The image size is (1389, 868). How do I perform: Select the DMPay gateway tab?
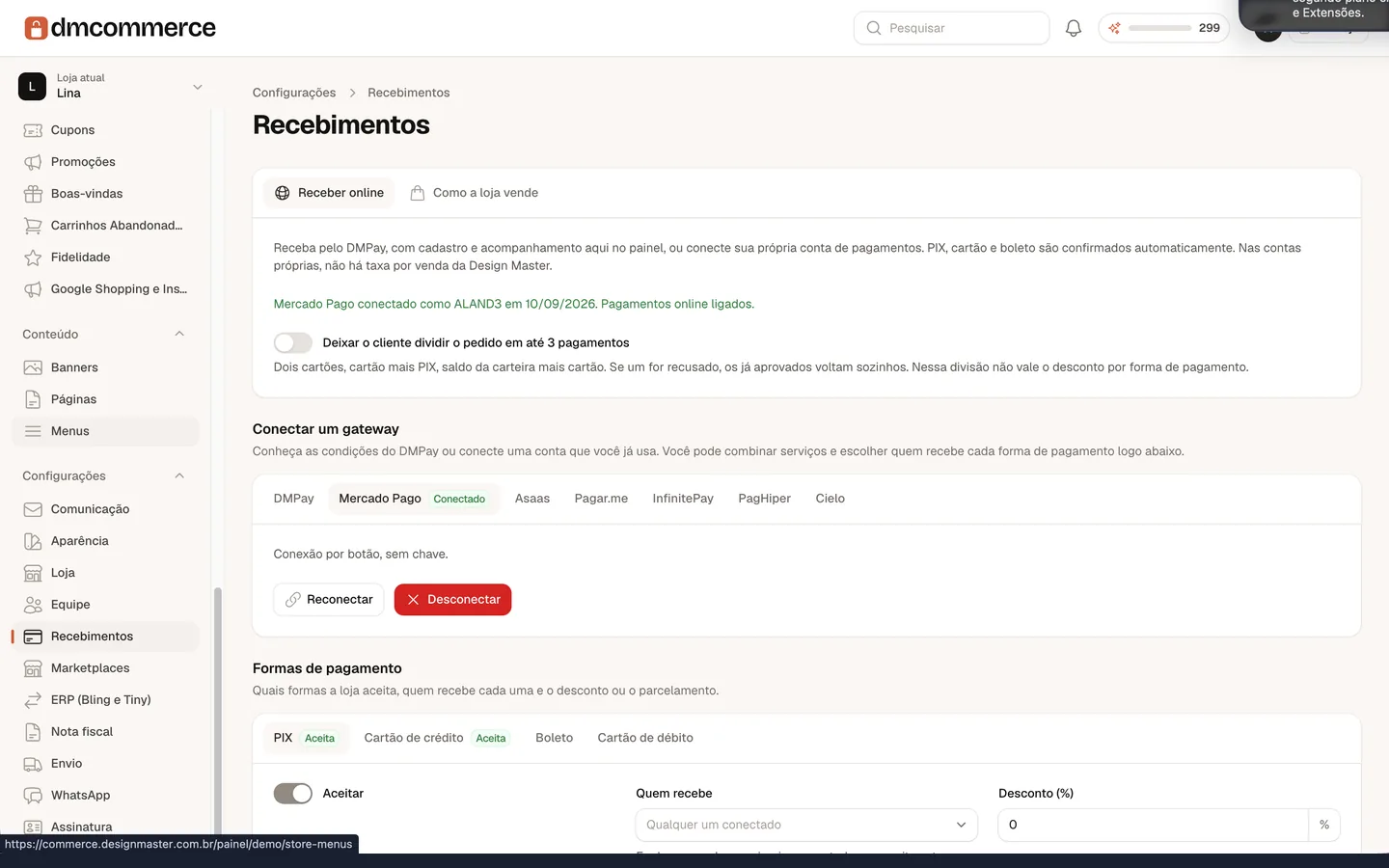tap(294, 499)
